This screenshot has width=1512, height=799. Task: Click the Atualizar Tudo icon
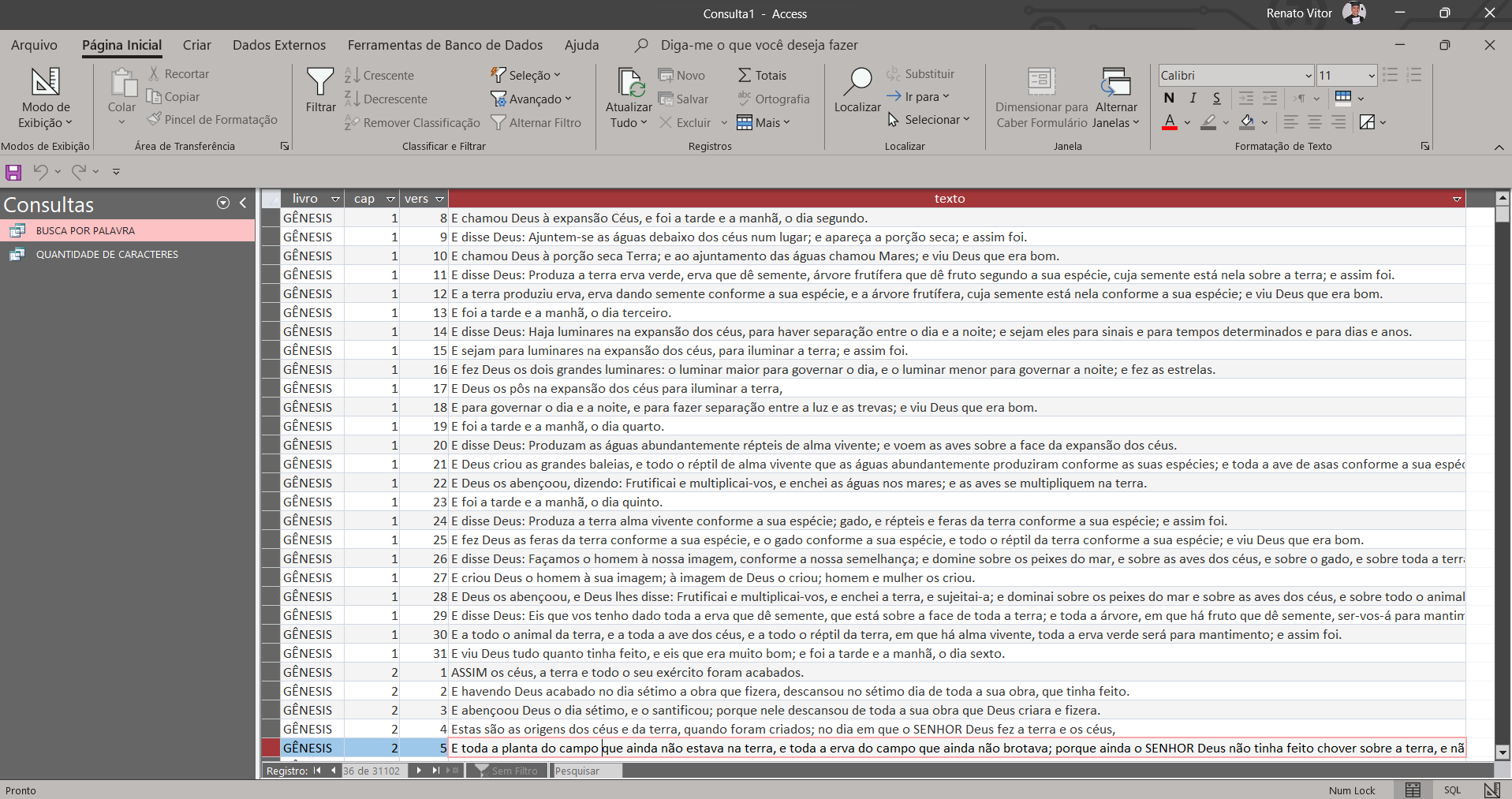[629, 81]
